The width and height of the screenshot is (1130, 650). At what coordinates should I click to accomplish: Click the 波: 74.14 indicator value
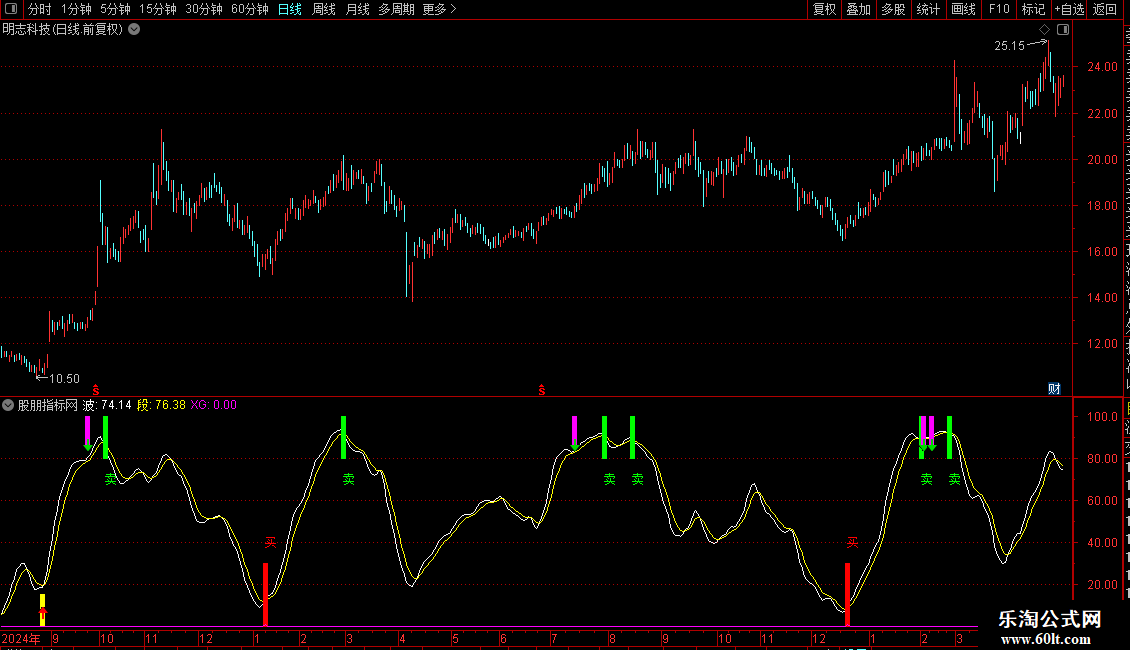pyautogui.click(x=107, y=405)
